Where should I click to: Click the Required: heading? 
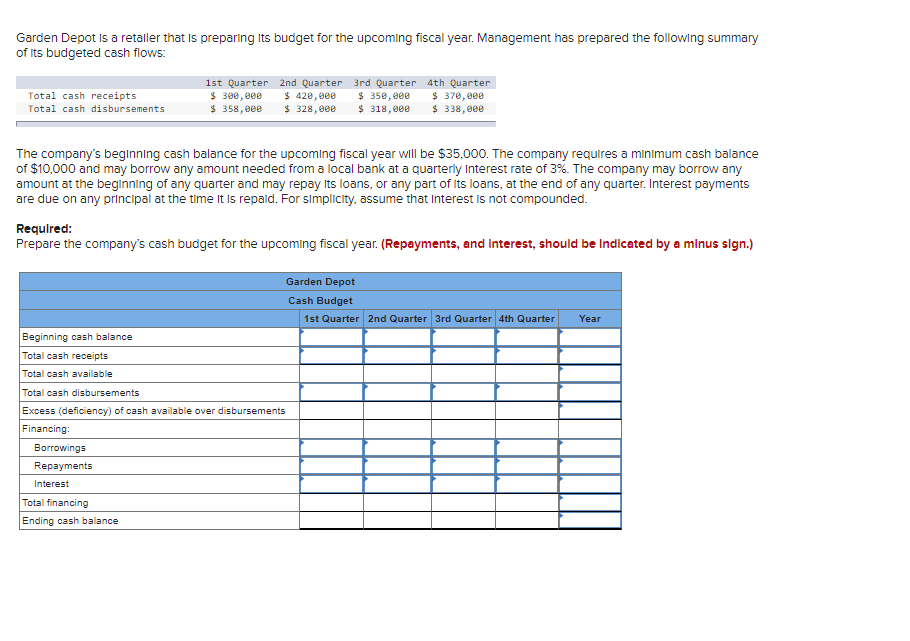coord(44,229)
